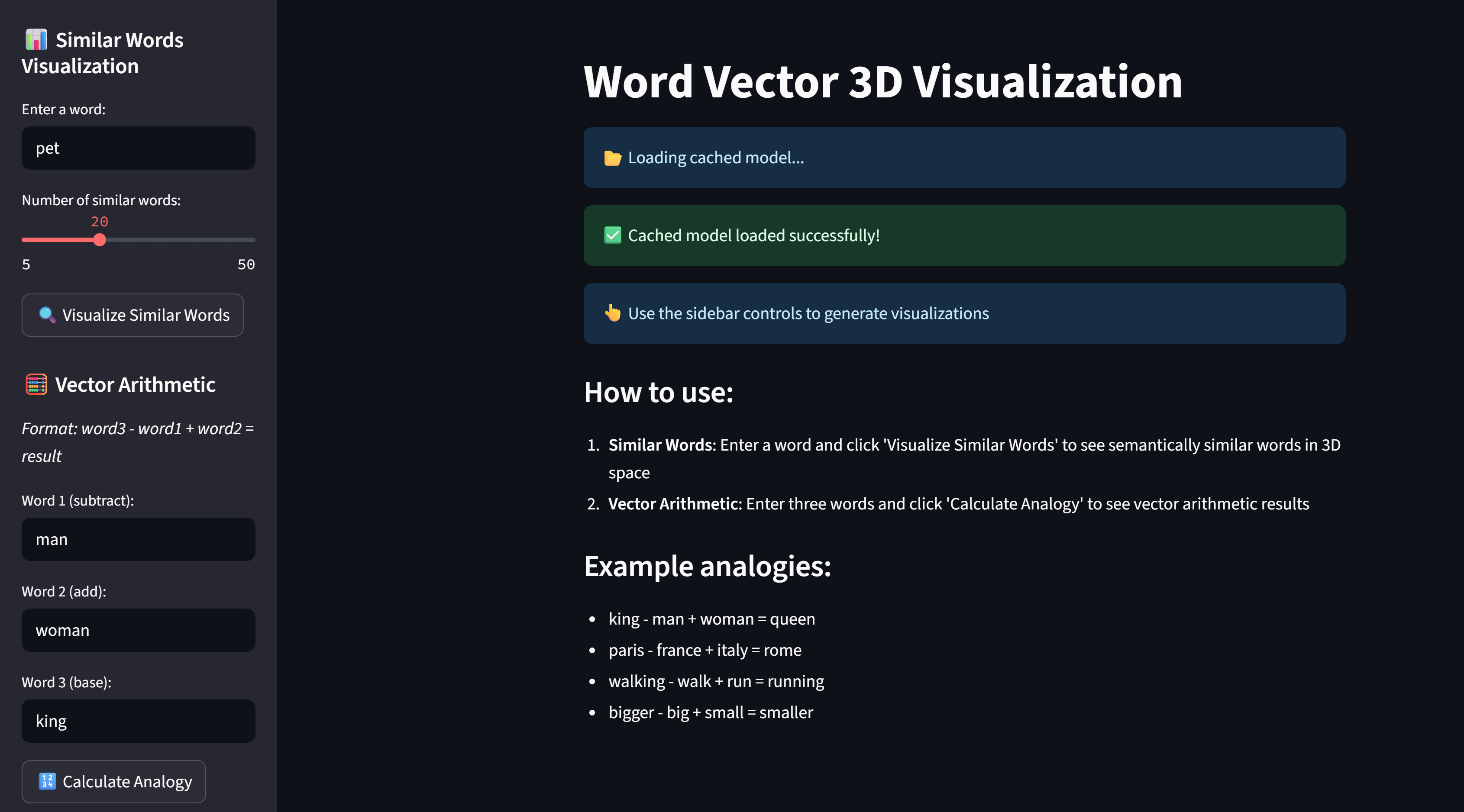Click the magnifying glass icon on the Visualize button

coord(47,315)
